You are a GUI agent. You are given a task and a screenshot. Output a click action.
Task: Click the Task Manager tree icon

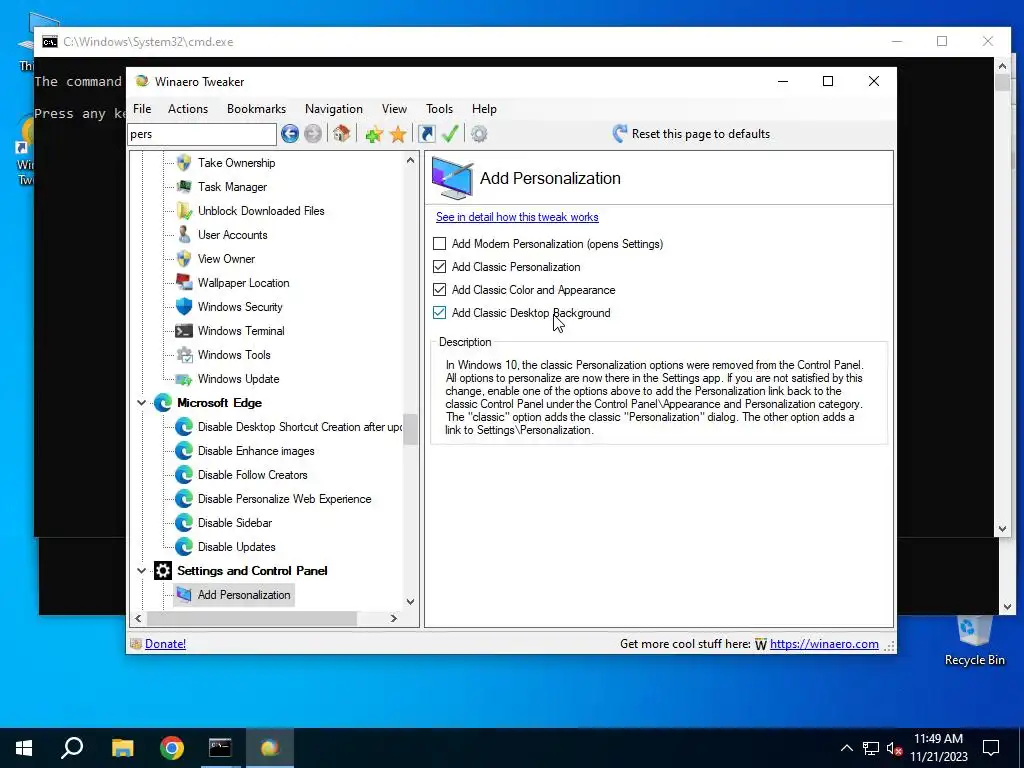tap(184, 187)
